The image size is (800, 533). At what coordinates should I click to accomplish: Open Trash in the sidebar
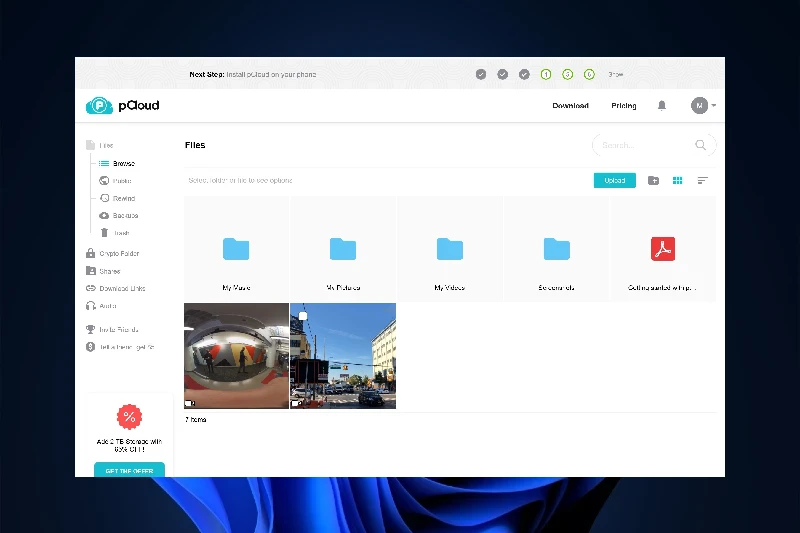(114, 233)
